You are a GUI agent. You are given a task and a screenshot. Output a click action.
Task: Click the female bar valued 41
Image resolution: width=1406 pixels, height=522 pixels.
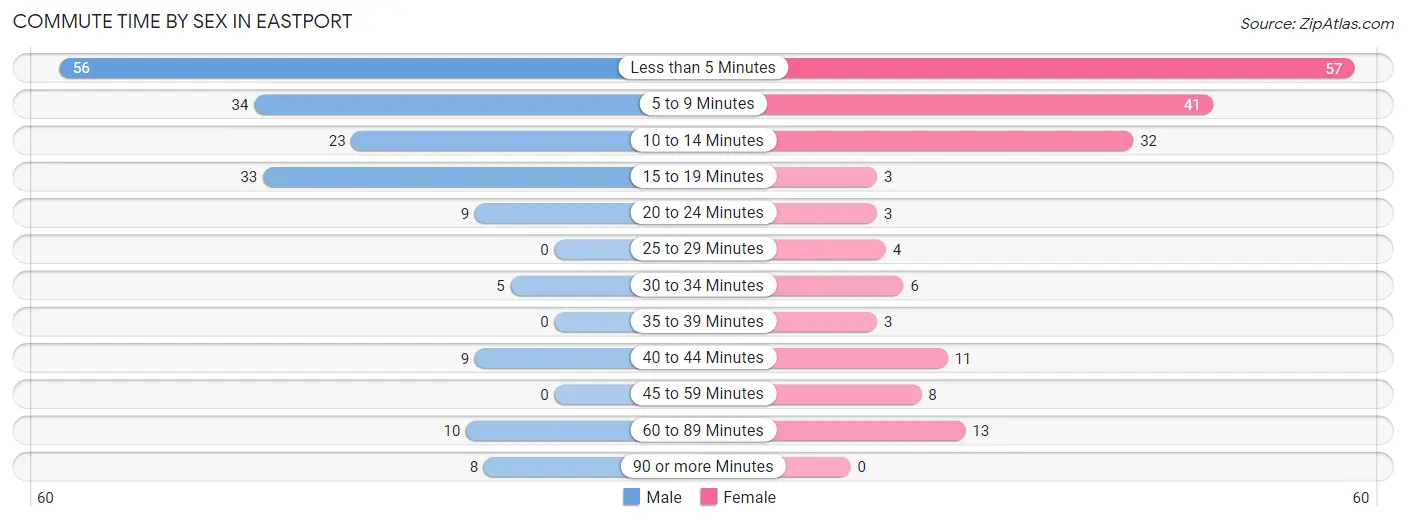tap(990, 104)
